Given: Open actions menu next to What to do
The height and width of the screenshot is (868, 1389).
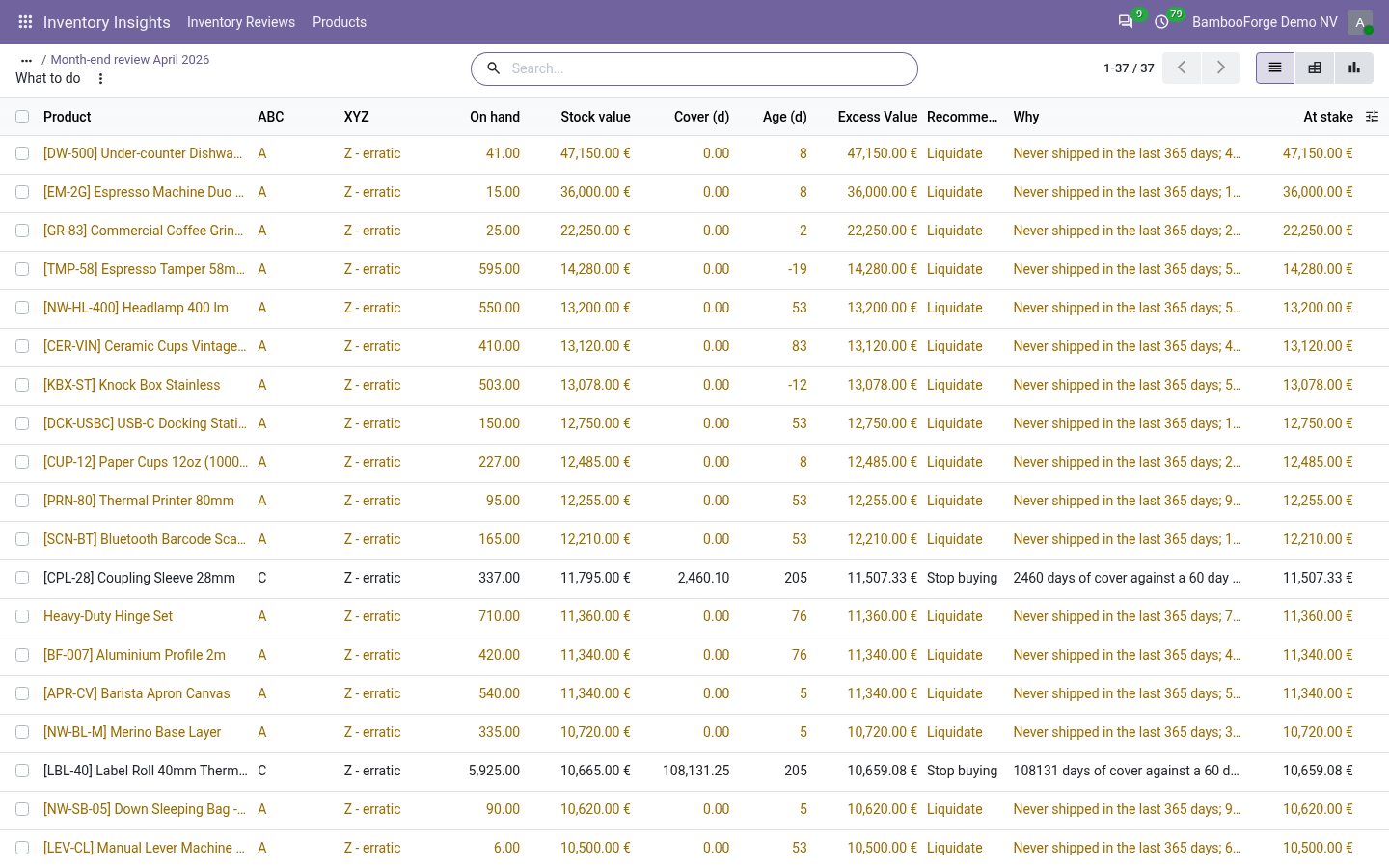Looking at the screenshot, I should (x=100, y=79).
